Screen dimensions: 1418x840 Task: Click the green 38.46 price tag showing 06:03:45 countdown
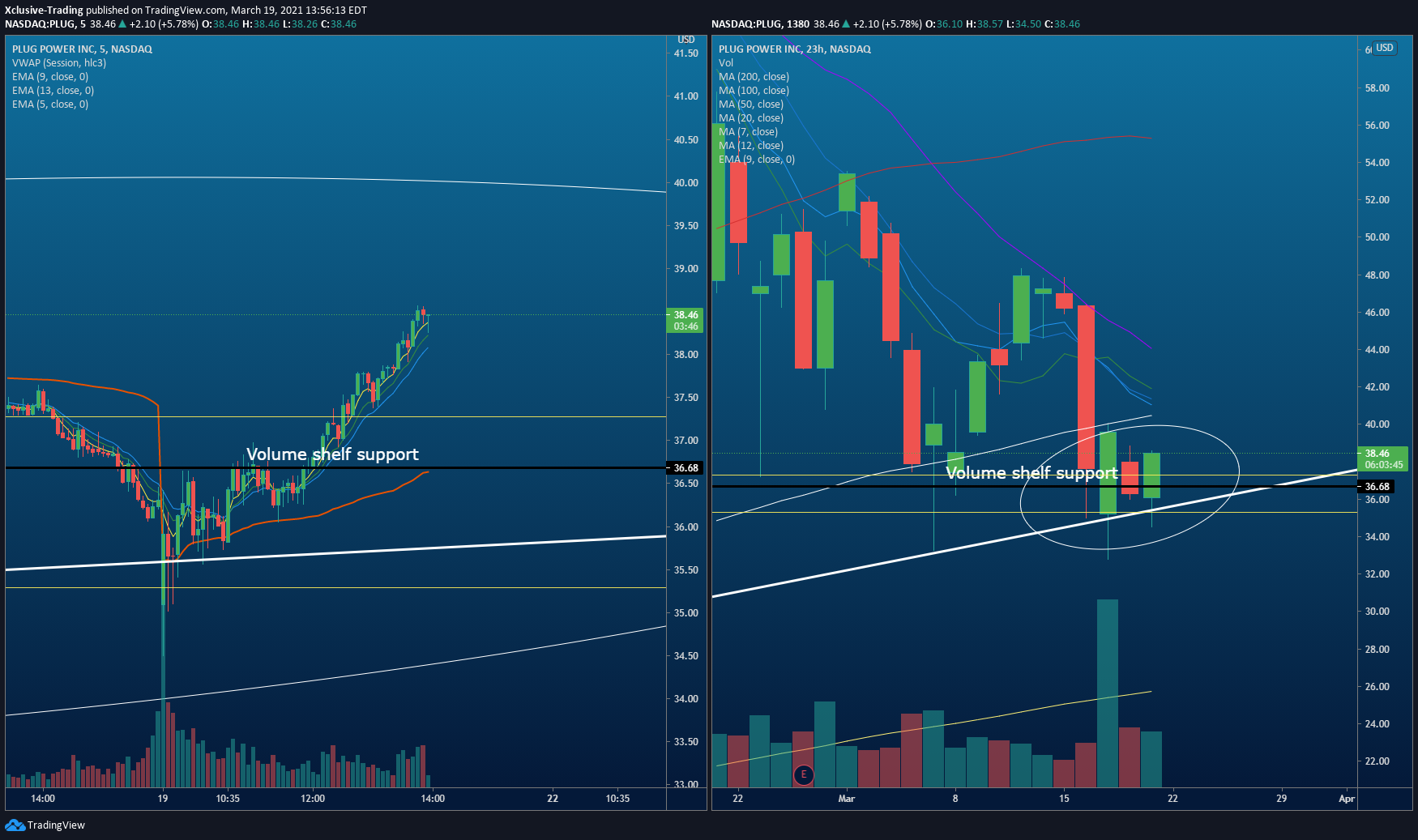click(1383, 459)
